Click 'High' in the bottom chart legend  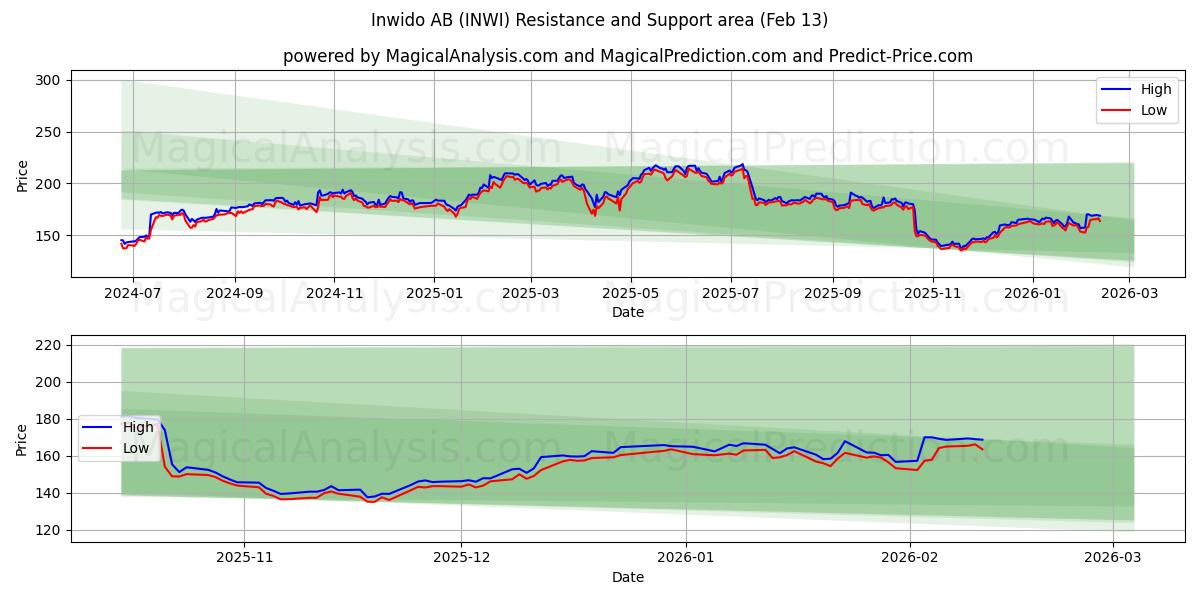[138, 427]
